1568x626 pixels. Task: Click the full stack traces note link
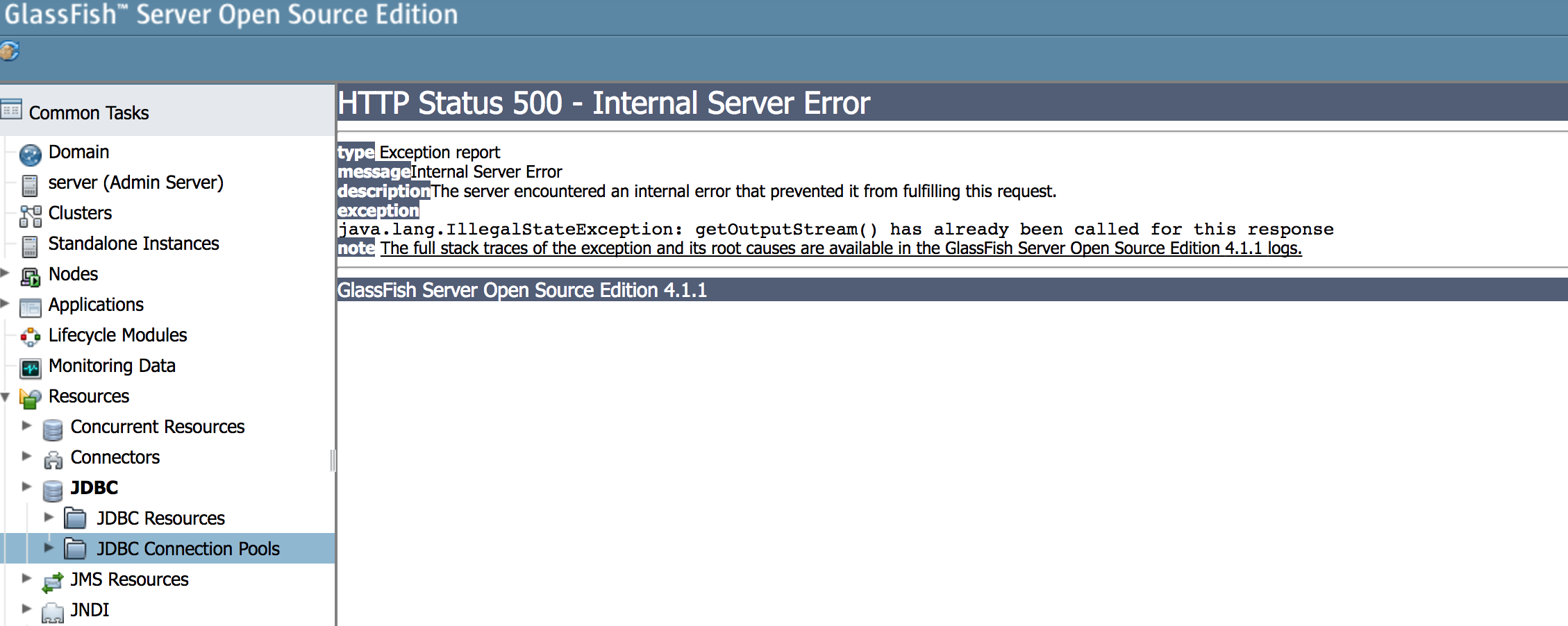(x=841, y=248)
